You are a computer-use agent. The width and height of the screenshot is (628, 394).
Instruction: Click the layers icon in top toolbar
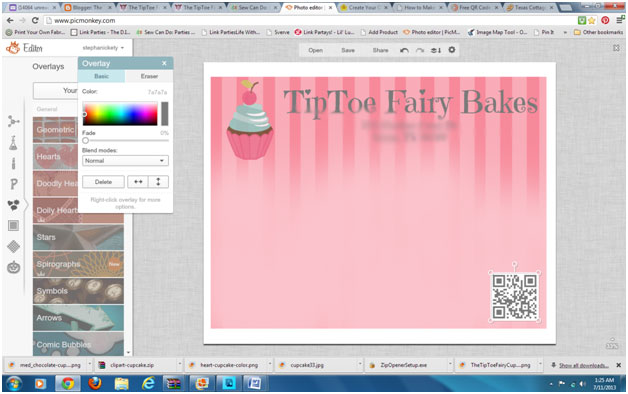tap(436, 50)
